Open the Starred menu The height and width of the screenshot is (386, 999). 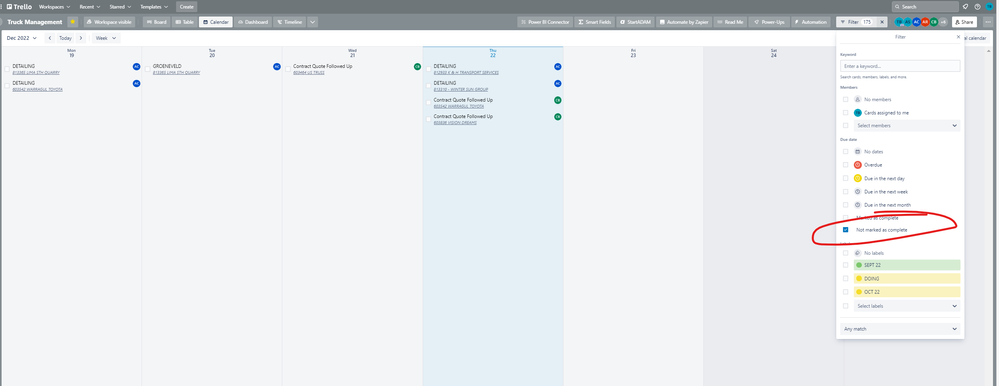[x=120, y=6]
